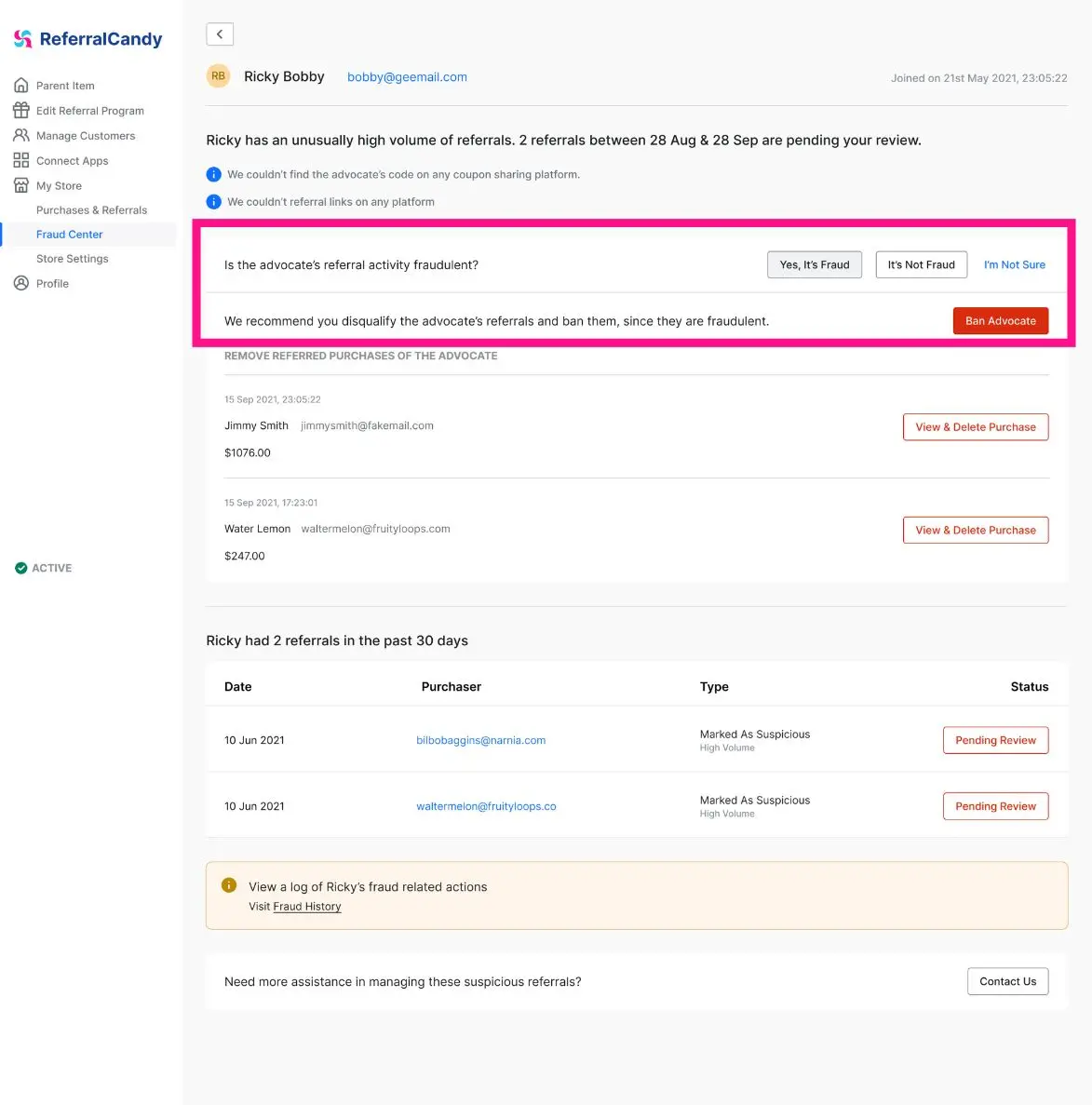View & Delete Jimmy Smith's purchase

(x=975, y=427)
